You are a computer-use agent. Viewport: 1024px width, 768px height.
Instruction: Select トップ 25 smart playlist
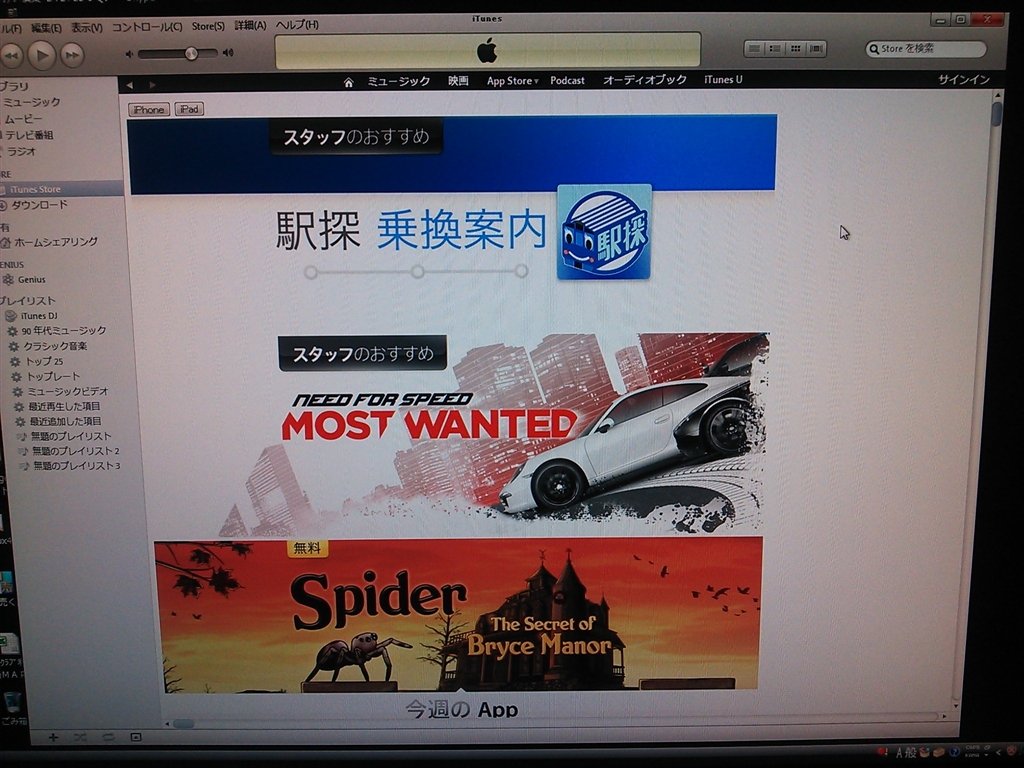[44, 361]
